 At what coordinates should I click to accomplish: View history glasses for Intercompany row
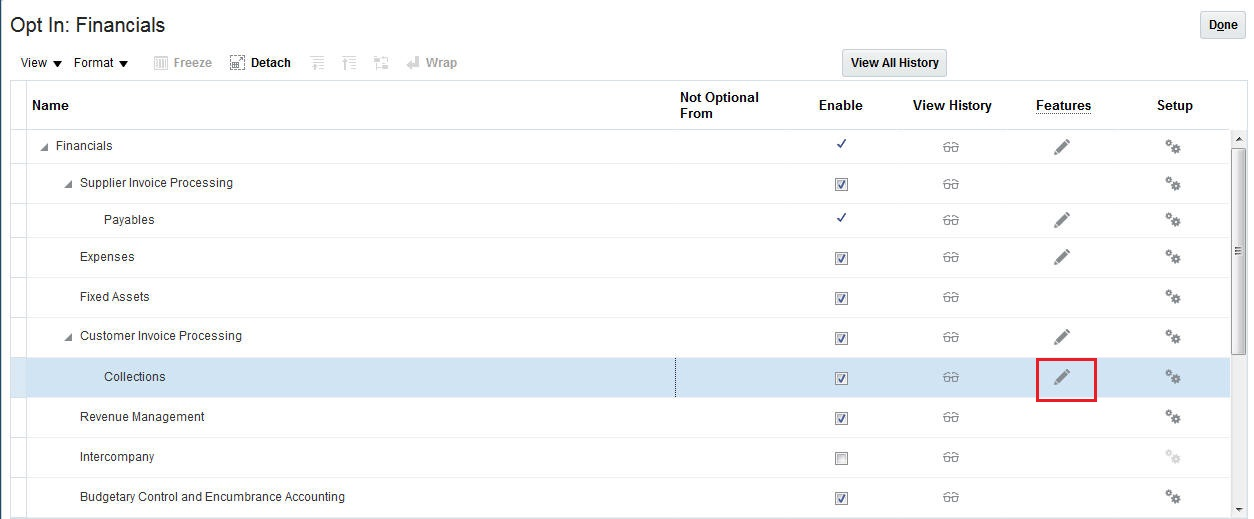coord(950,458)
